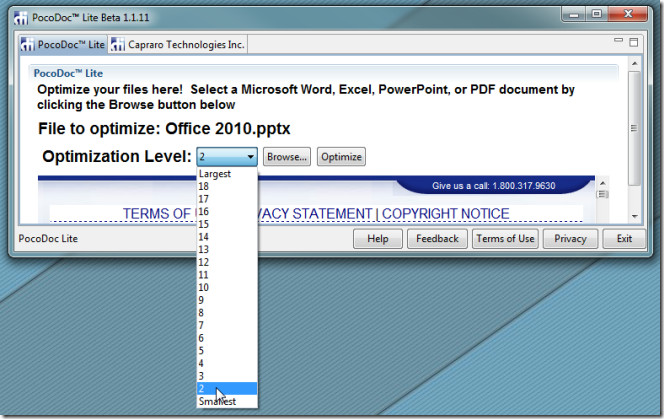Choose optimization level 12

[227, 262]
